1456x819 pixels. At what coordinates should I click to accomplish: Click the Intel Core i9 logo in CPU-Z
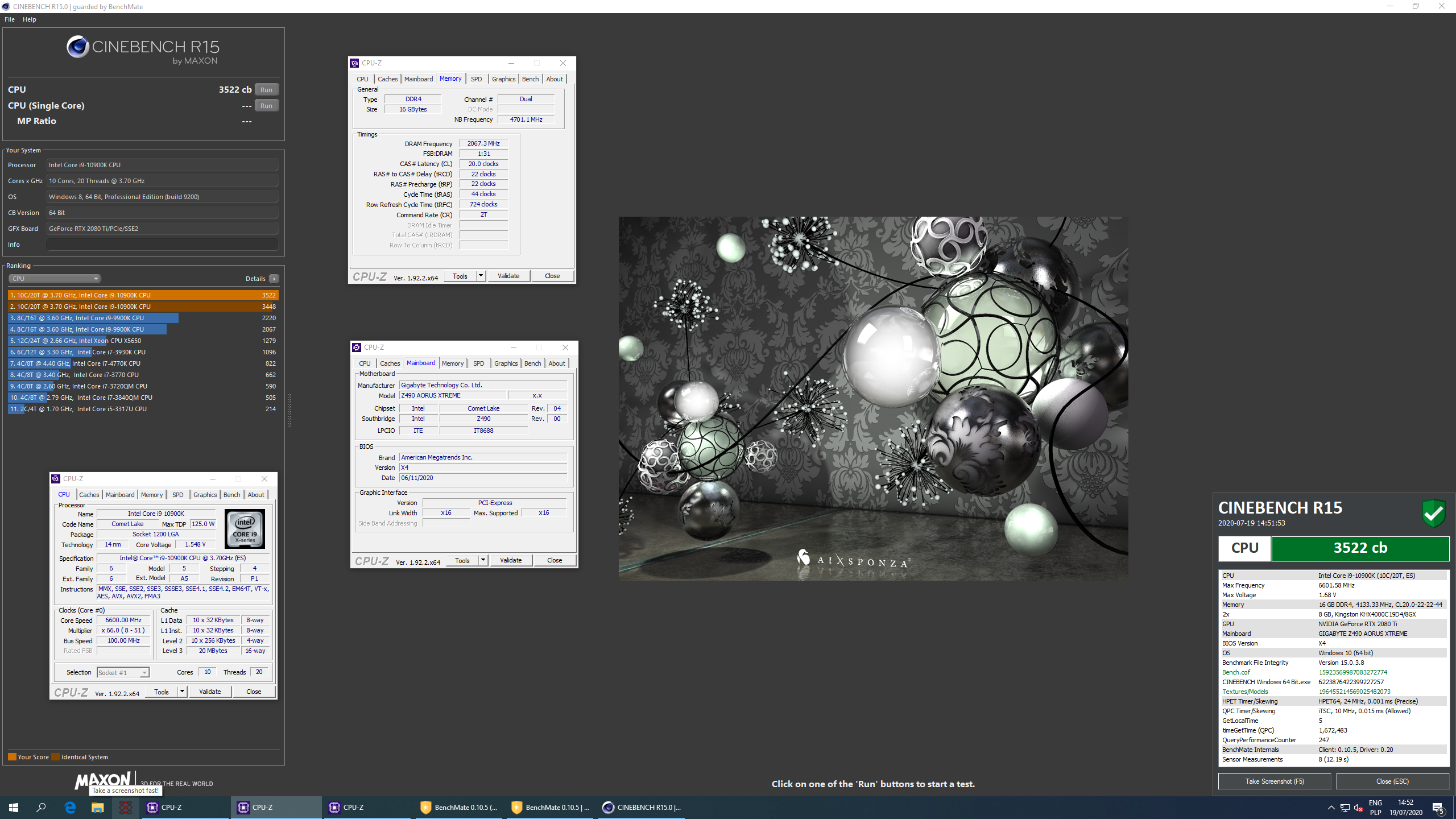[x=245, y=529]
